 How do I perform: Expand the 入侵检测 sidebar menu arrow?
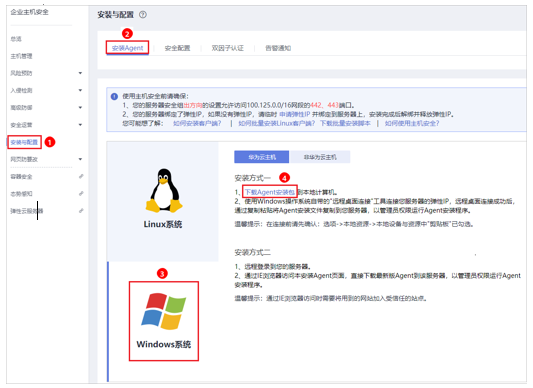pos(80,90)
